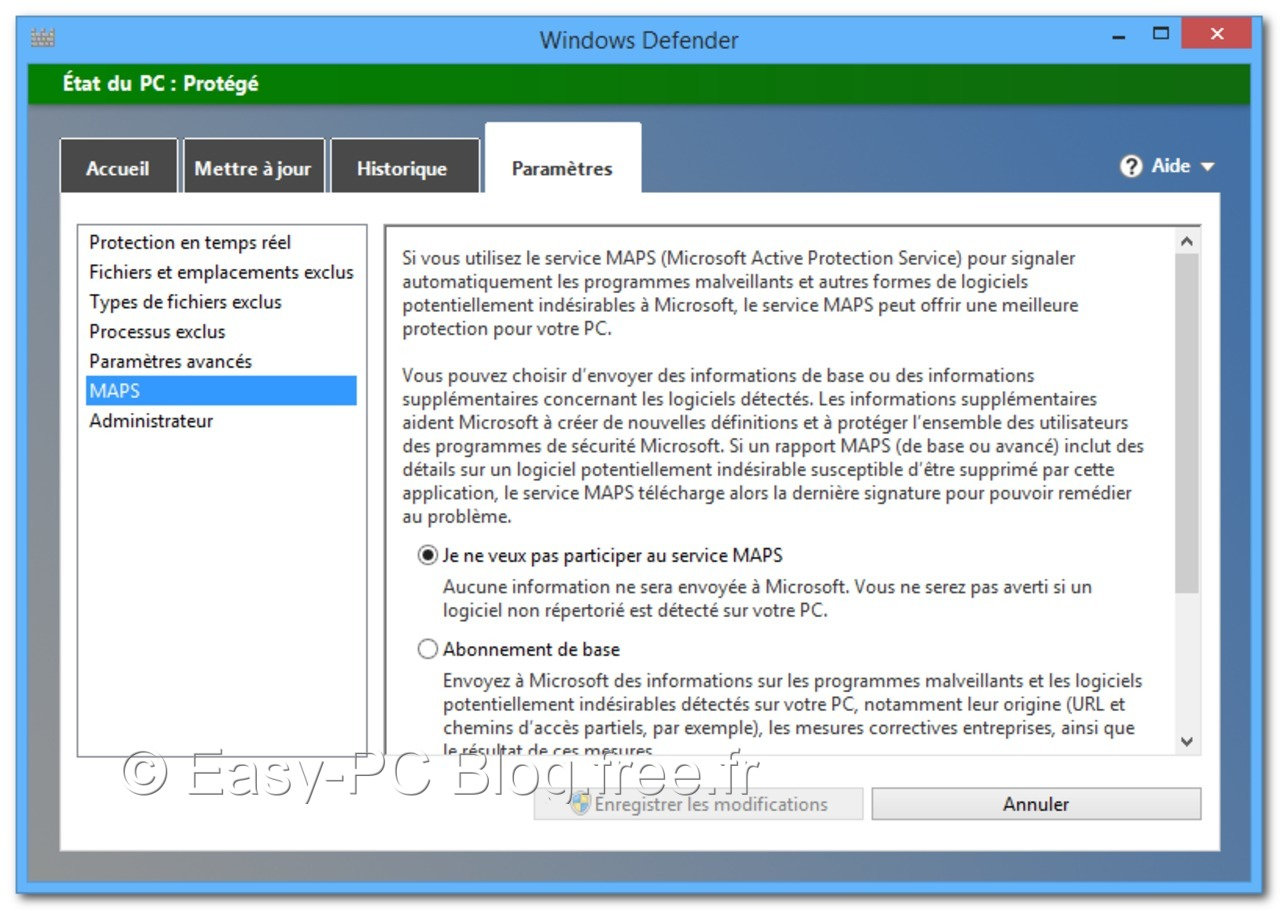Click the scroll up arrow
The height and width of the screenshot is (911, 1280).
1187,241
